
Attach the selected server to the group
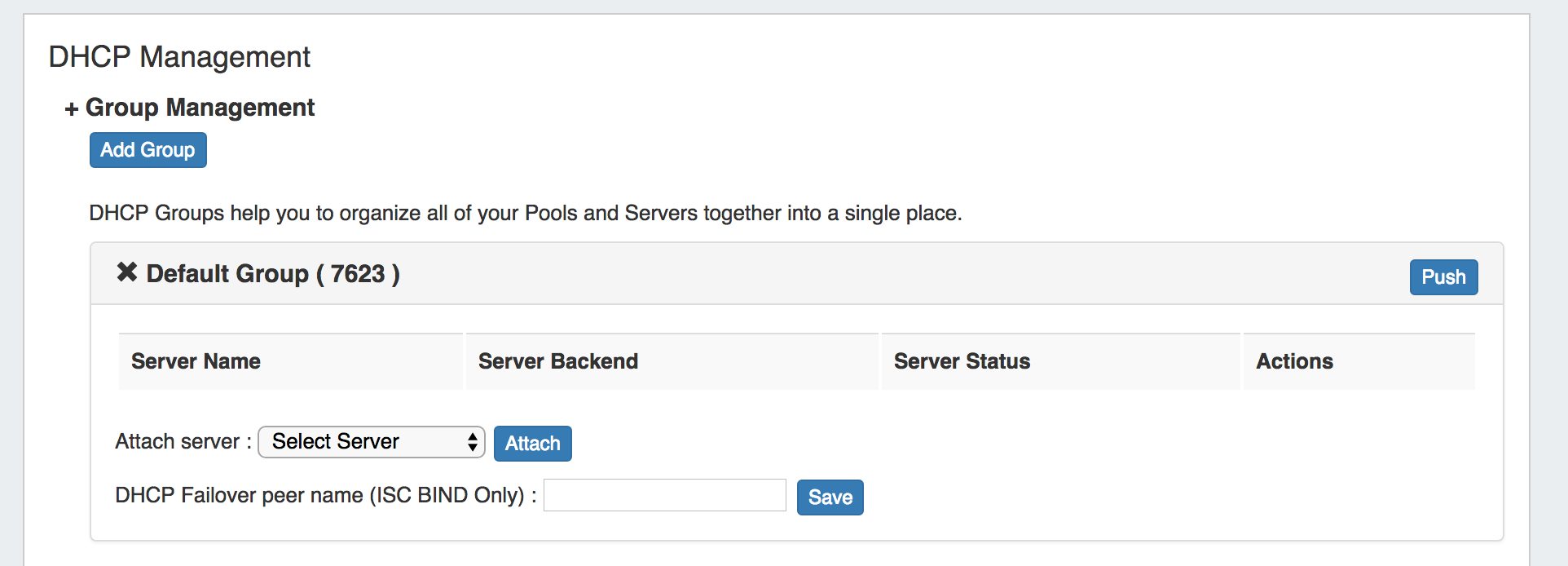coord(532,444)
